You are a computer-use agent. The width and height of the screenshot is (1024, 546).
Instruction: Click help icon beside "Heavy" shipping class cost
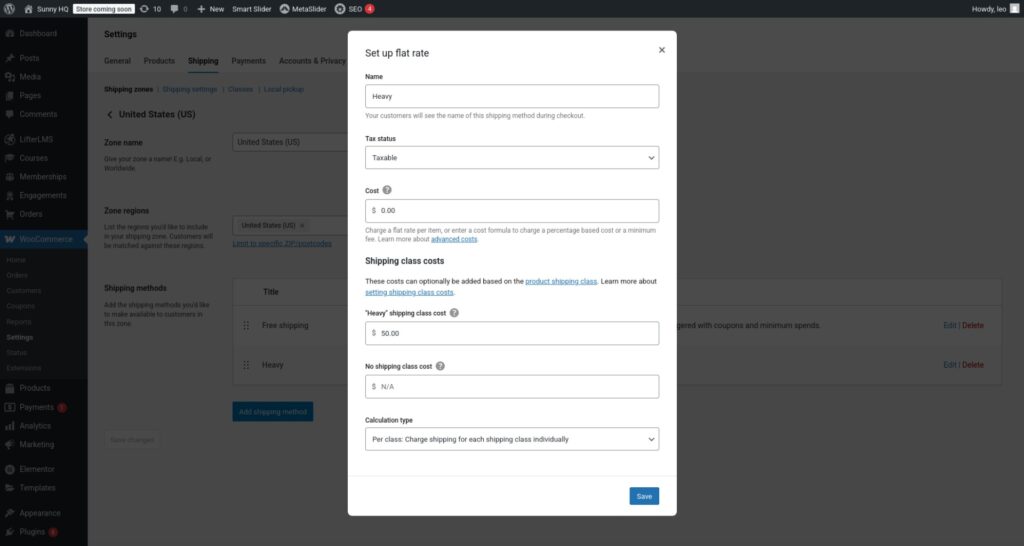pyautogui.click(x=454, y=312)
